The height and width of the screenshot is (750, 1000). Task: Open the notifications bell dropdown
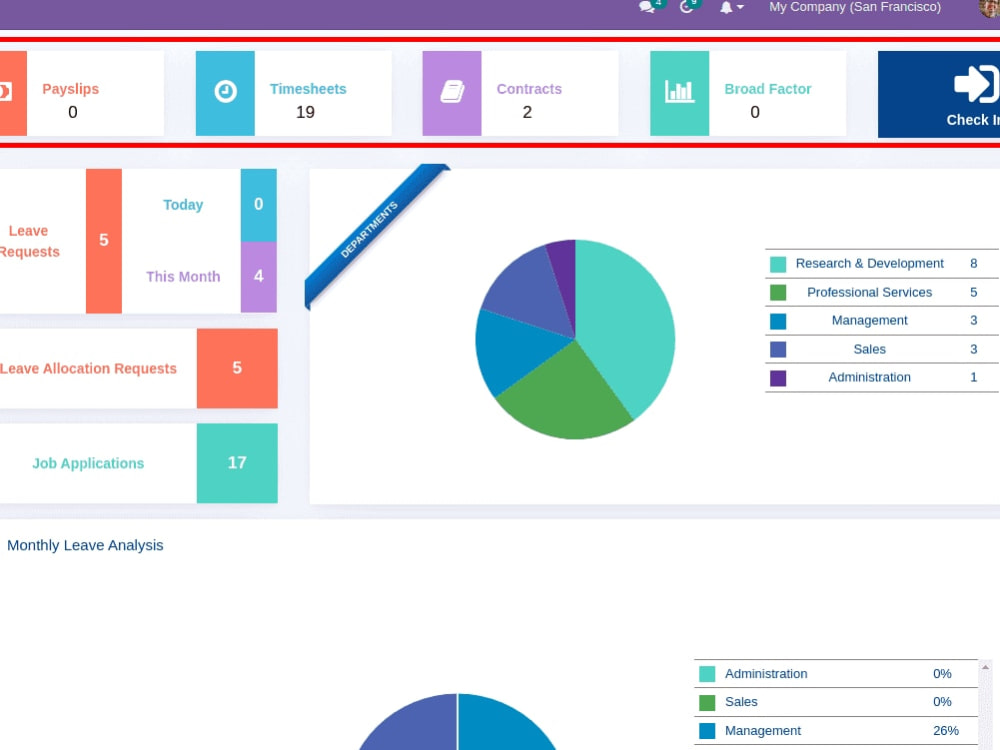point(731,8)
